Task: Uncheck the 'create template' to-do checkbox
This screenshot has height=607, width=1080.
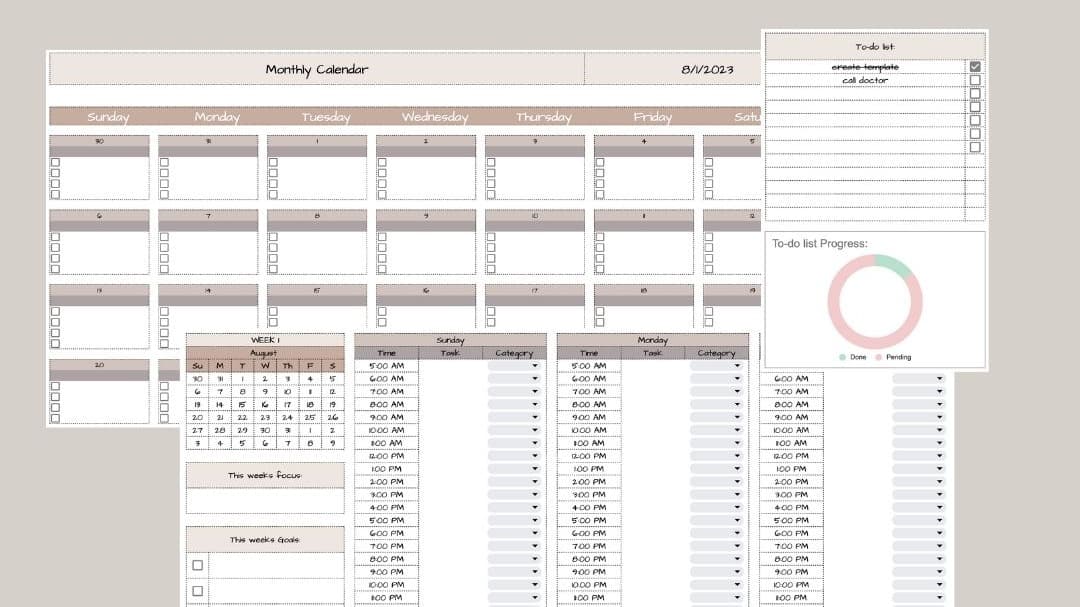Action: click(x=975, y=67)
